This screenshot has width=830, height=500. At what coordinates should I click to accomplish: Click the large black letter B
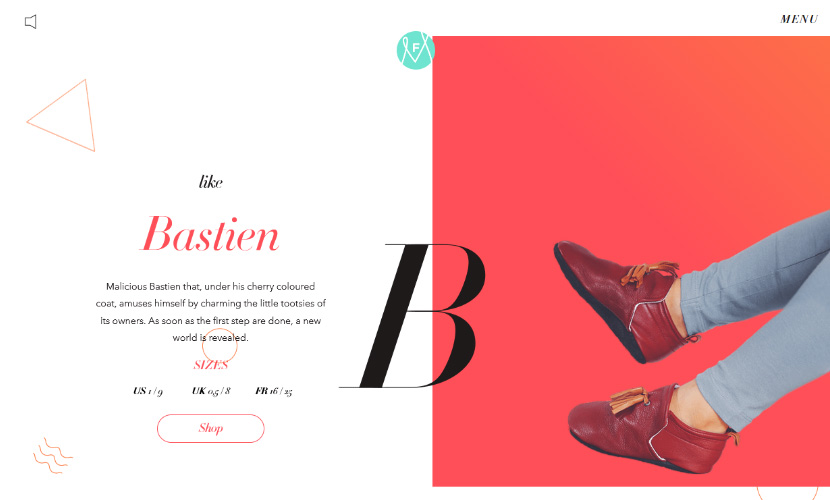tap(413, 316)
